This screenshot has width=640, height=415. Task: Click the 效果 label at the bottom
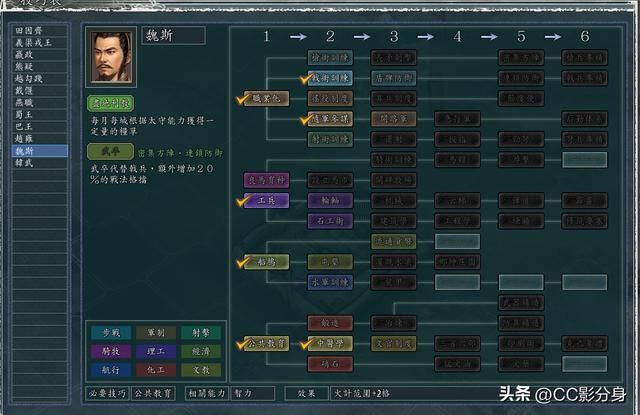click(x=306, y=393)
